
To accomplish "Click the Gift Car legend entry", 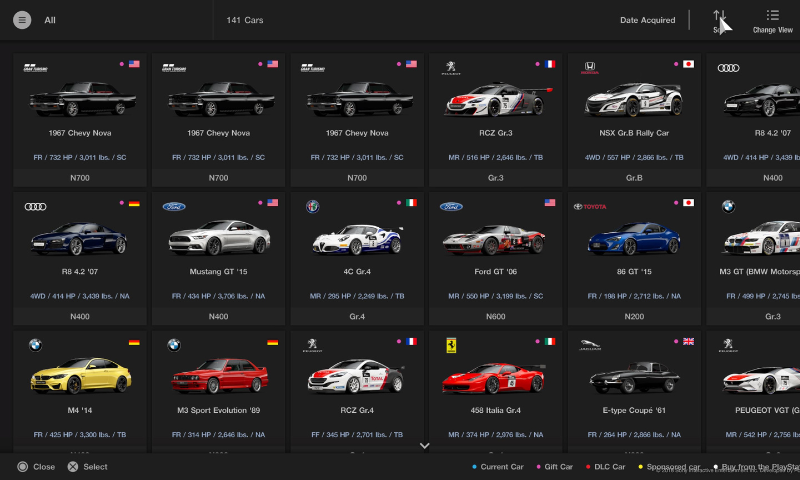I will point(555,467).
